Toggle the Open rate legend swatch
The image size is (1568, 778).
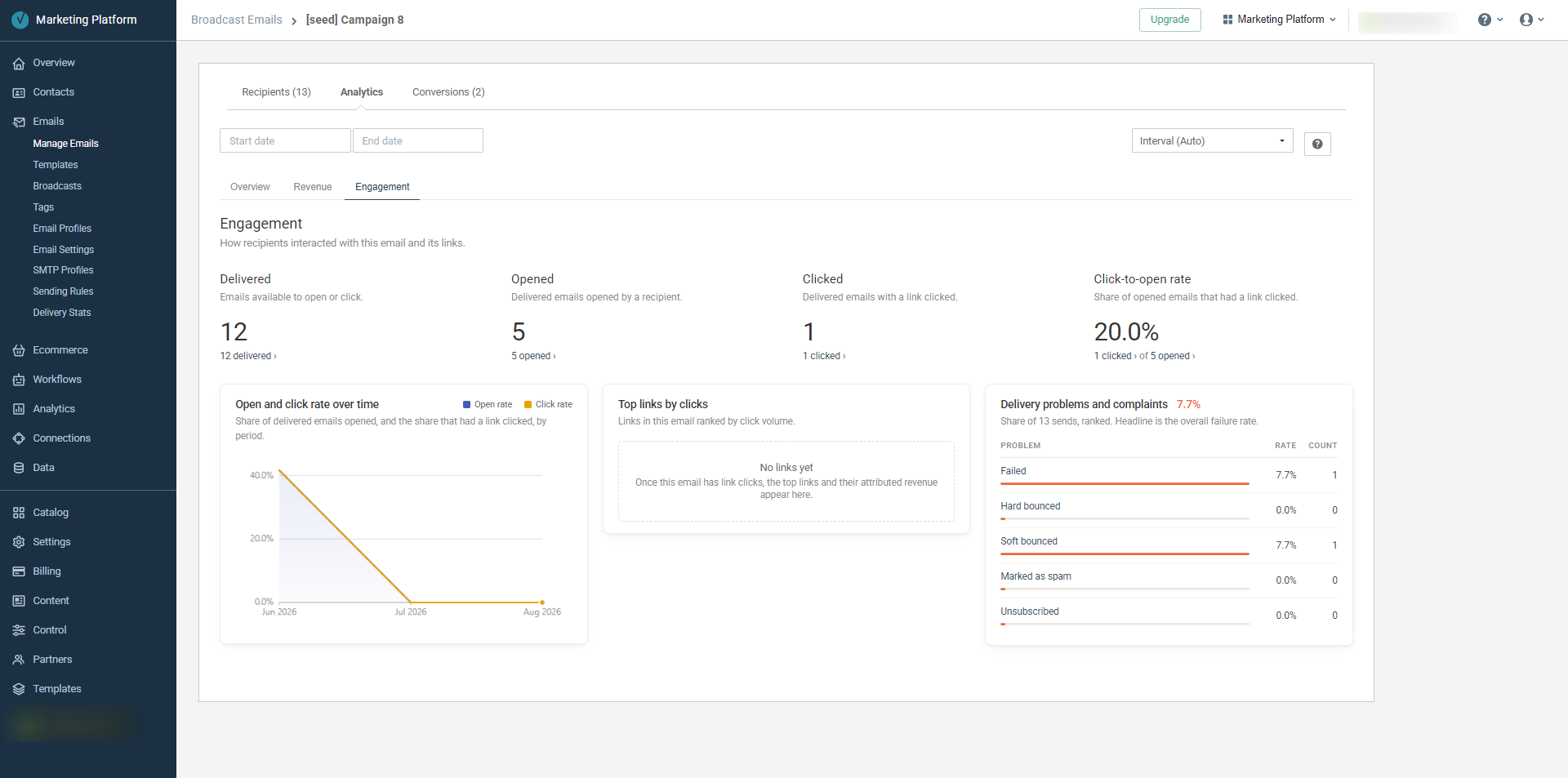[467, 405]
